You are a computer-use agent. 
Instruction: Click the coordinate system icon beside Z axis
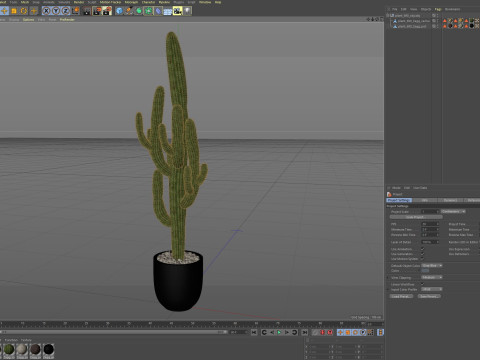[x=76, y=11]
